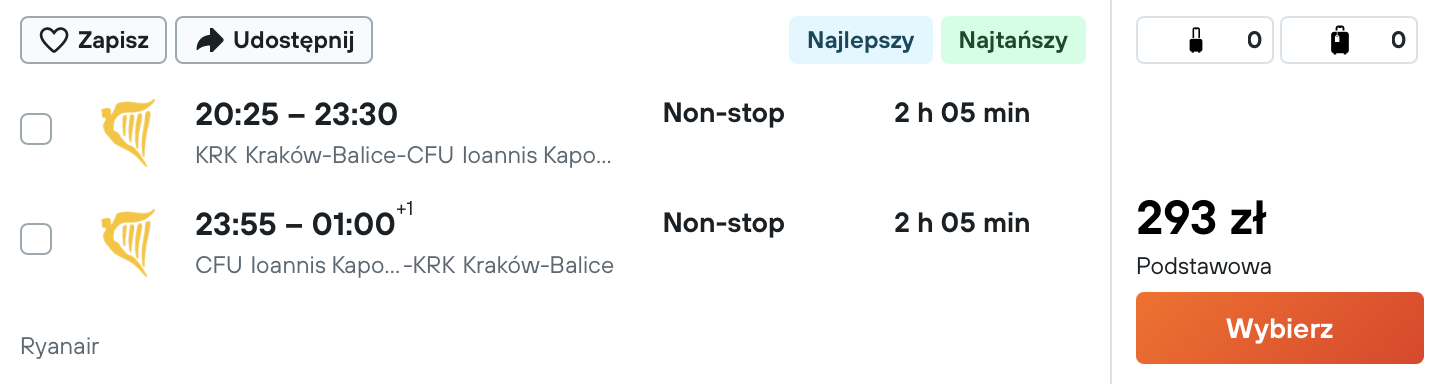Tick the checkbox for the 20:25 – 23:30 flight
This screenshot has width=1436, height=384.
tap(36, 129)
